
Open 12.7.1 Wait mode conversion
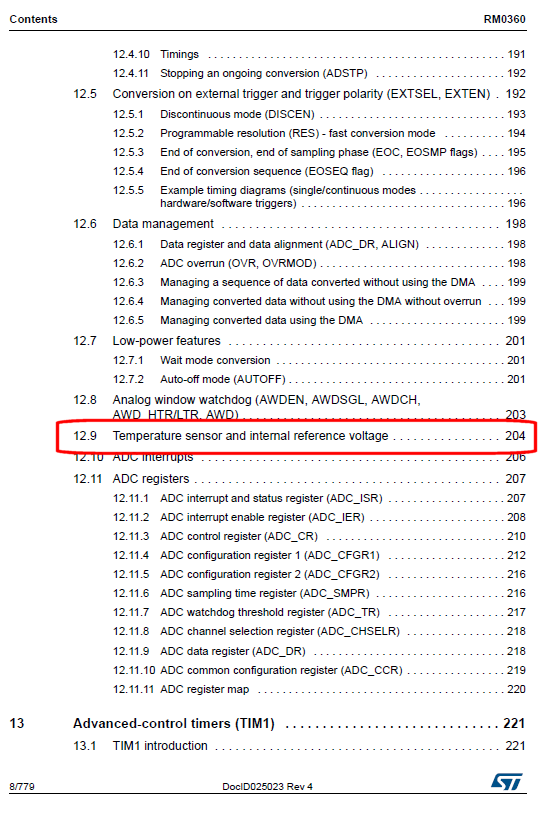click(x=319, y=360)
